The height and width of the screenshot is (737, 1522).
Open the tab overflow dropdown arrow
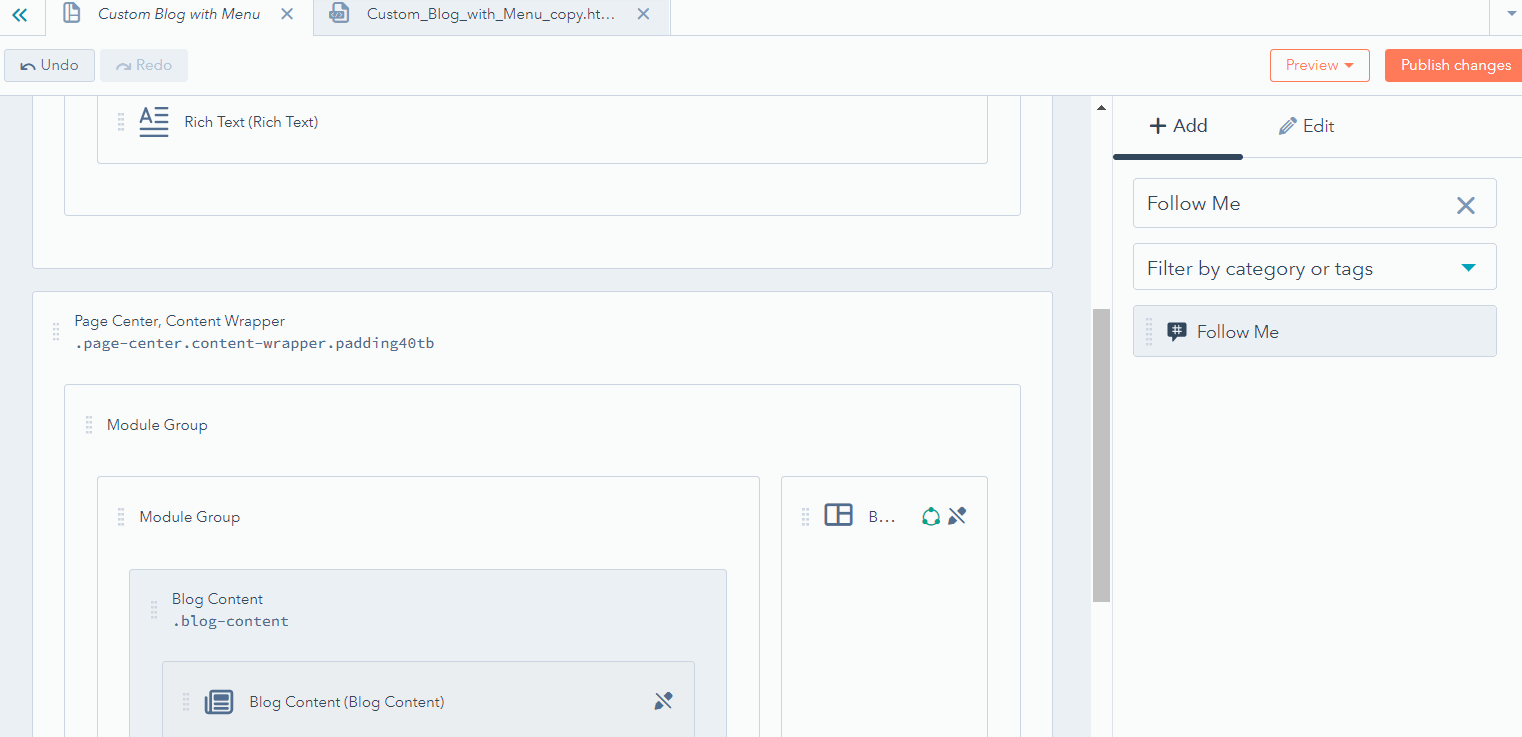(x=1510, y=14)
